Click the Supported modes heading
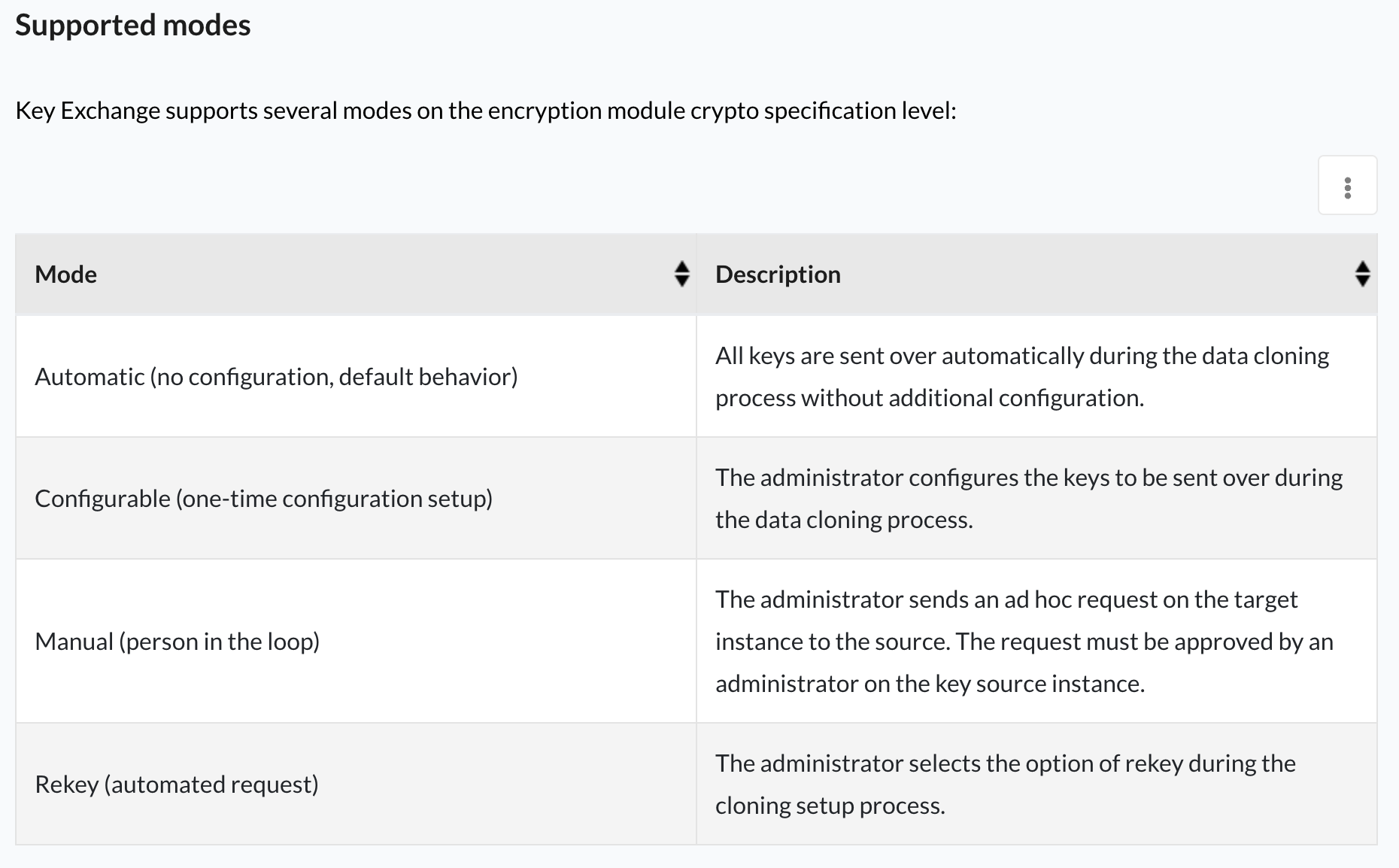Image resolution: width=1399 pixels, height=868 pixels. coord(134,25)
